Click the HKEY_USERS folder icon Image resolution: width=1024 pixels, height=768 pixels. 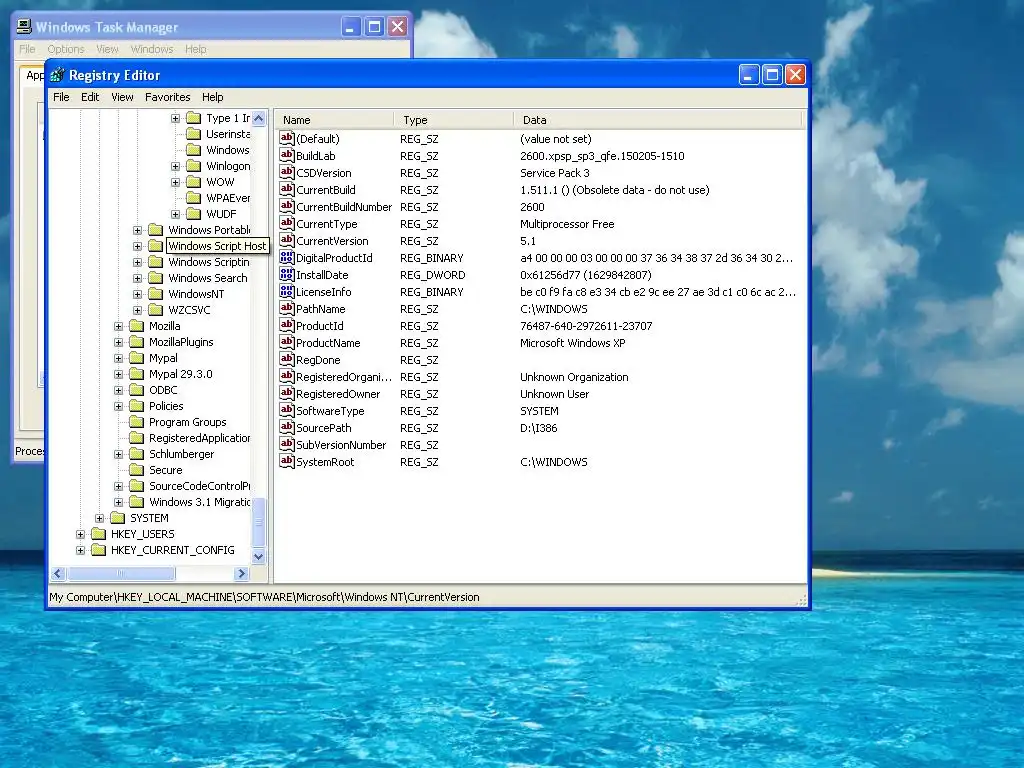point(99,534)
